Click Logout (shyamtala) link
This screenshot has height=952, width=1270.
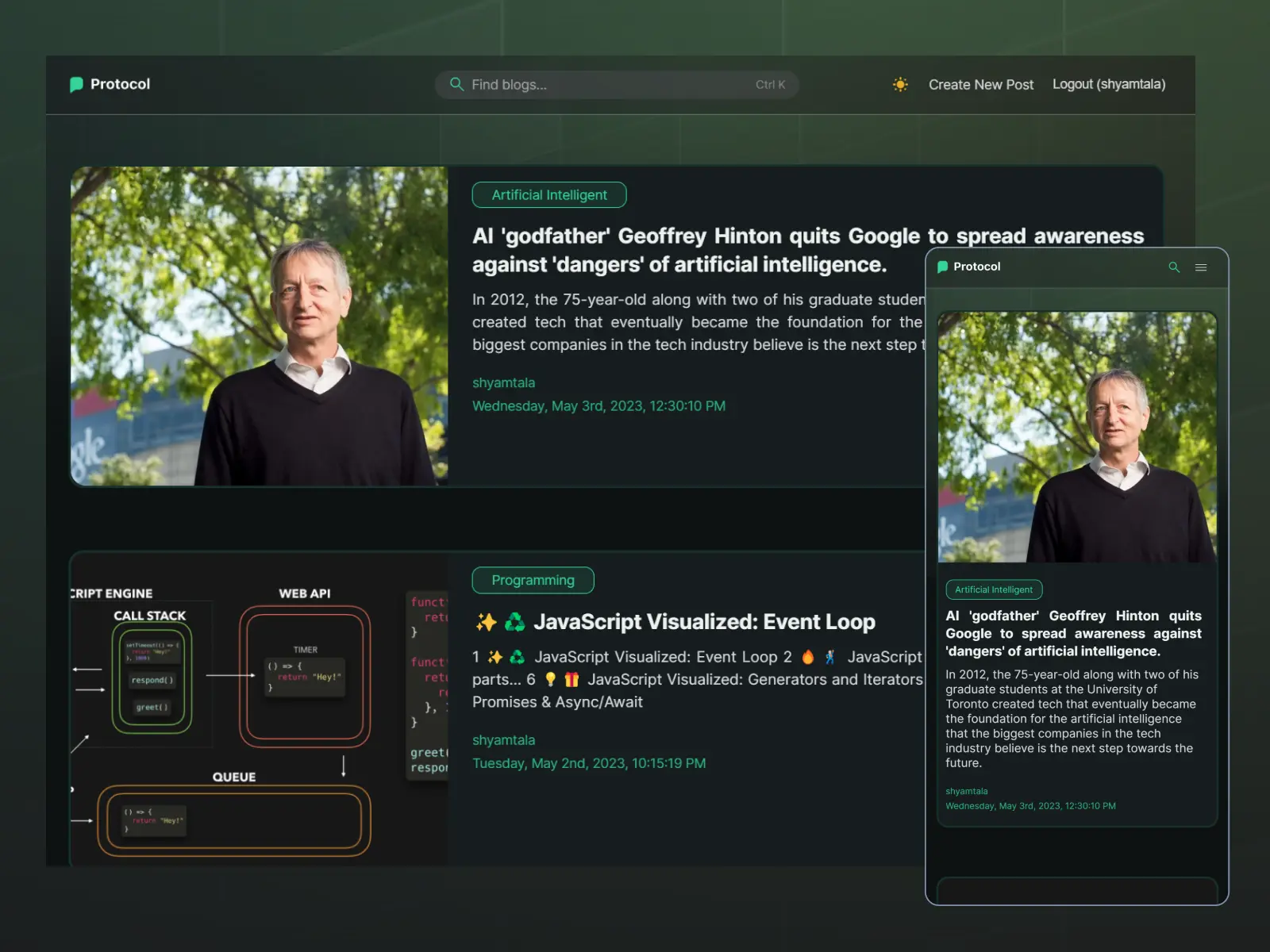(x=1109, y=84)
